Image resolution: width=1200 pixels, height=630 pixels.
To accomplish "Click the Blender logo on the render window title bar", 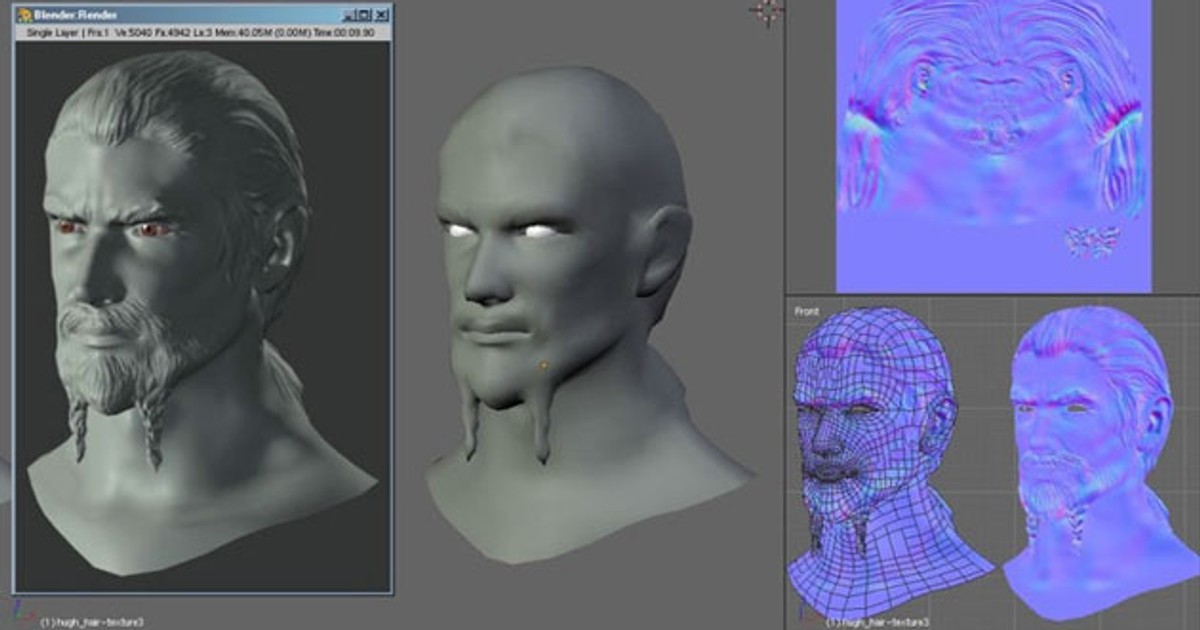I will tap(24, 14).
